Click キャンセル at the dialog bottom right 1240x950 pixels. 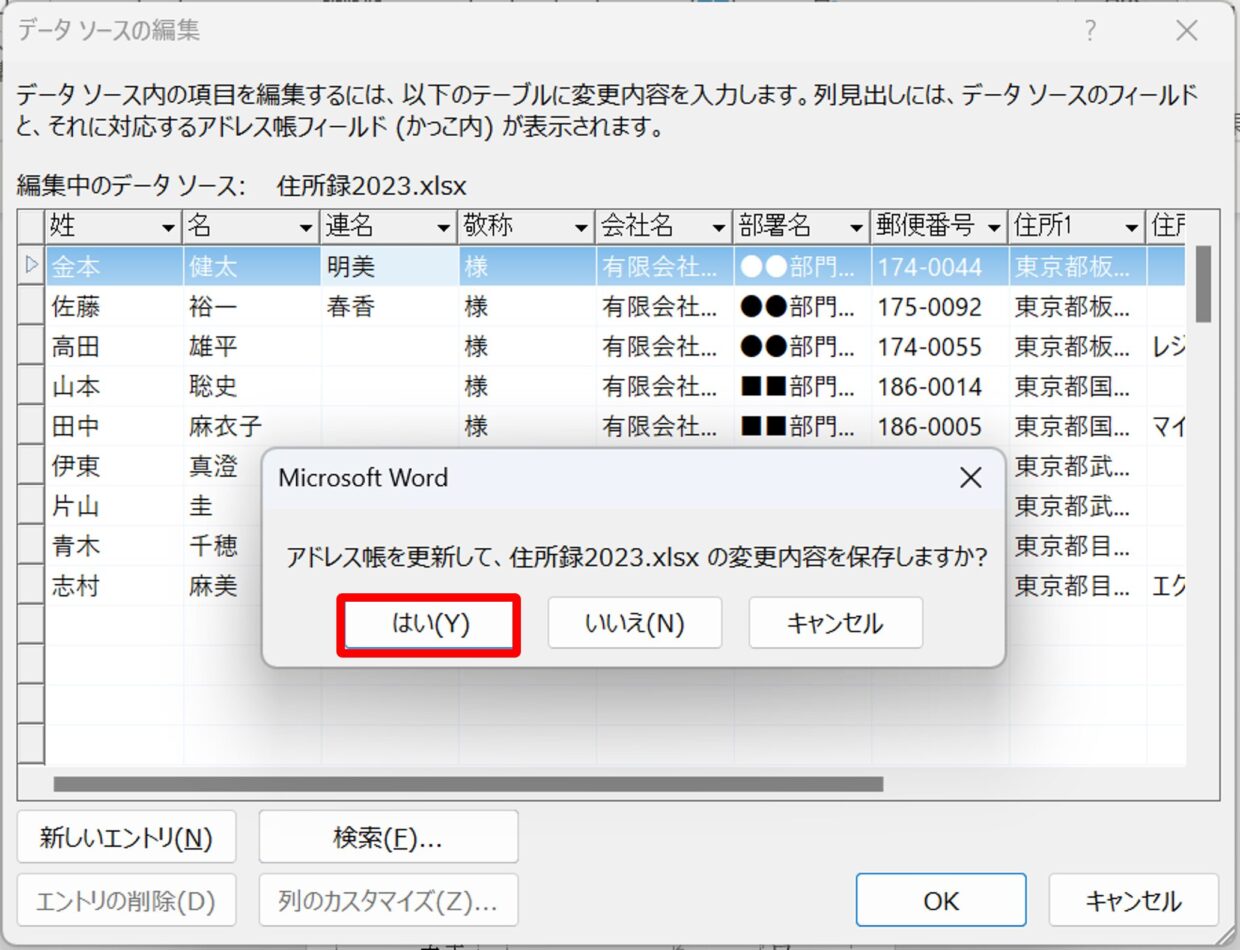[1133, 901]
